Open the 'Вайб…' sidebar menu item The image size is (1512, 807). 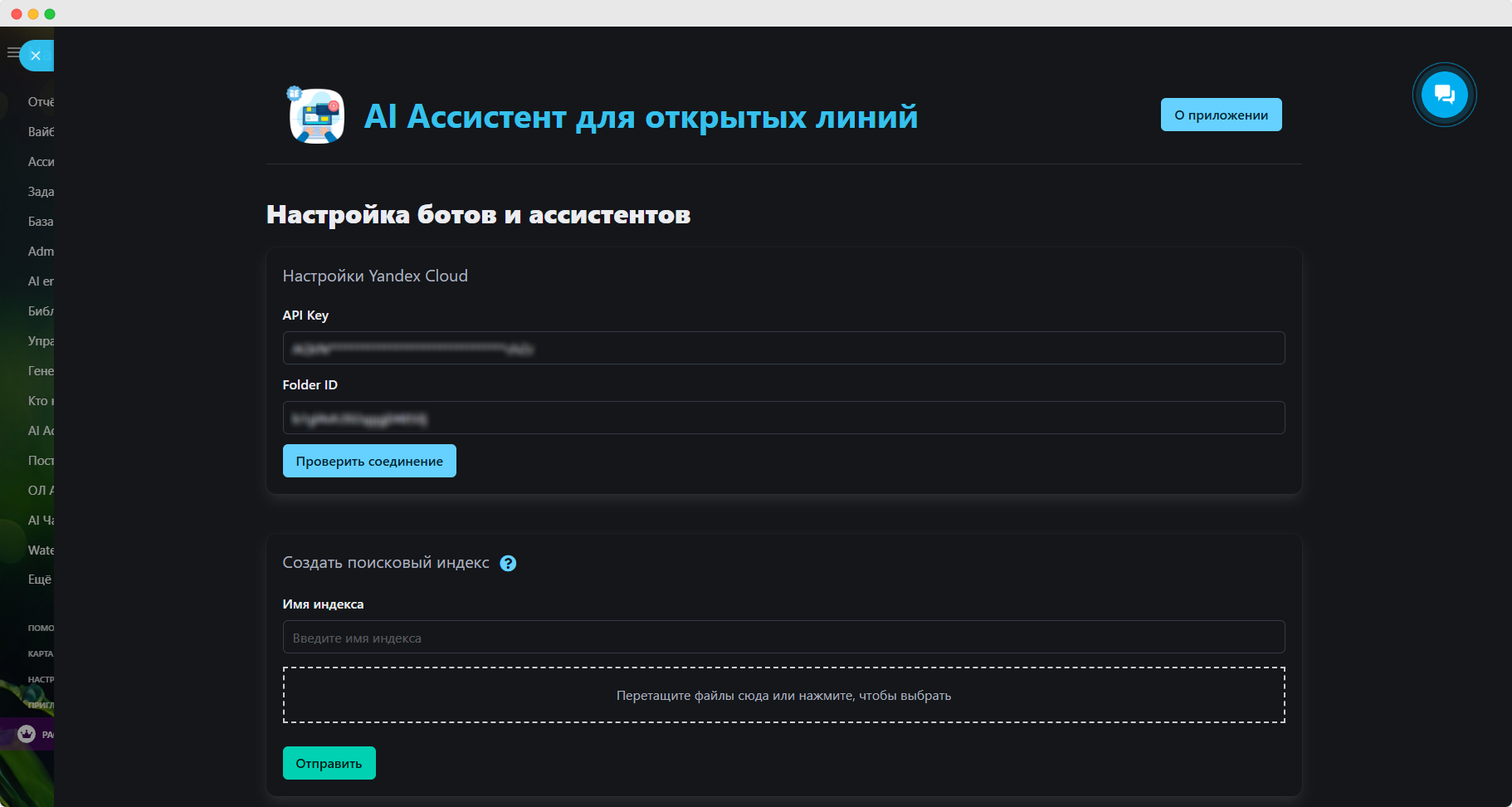41,132
